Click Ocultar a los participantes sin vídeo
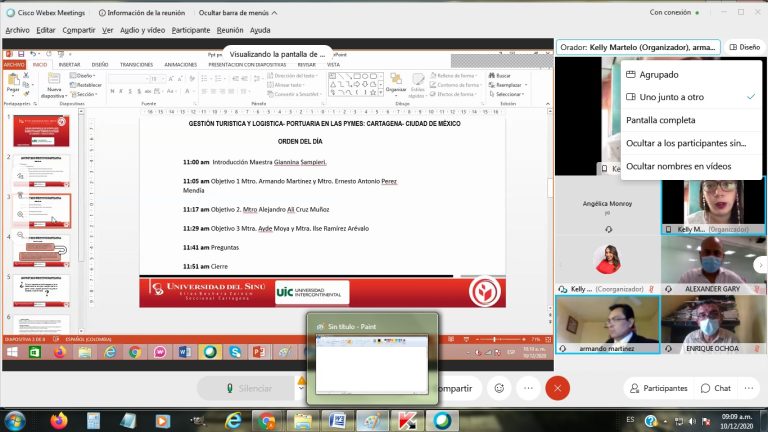 (x=686, y=143)
